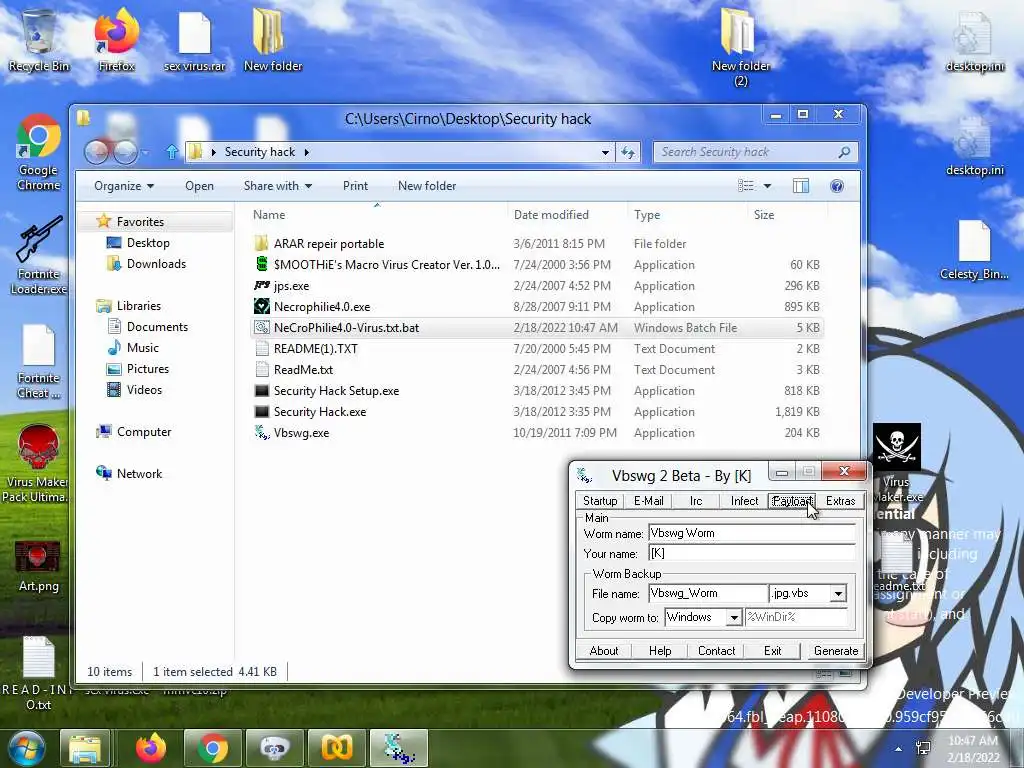Select the Vbswg.exe file icon
Screen dimensions: 1024x768
261,432
